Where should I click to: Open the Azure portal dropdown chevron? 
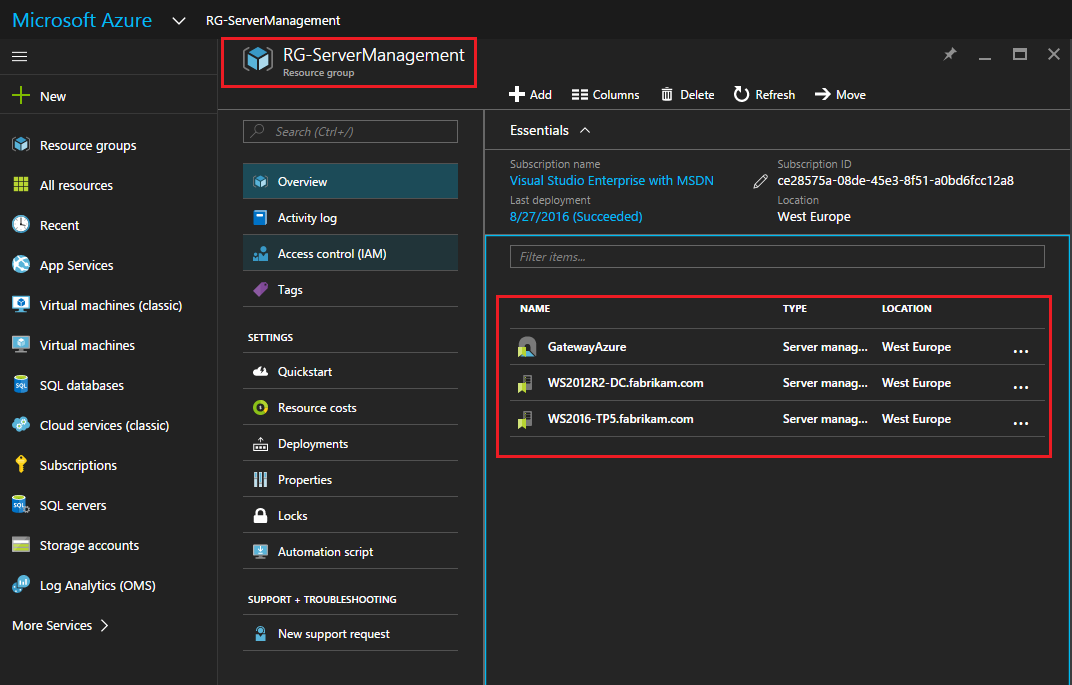point(178,21)
